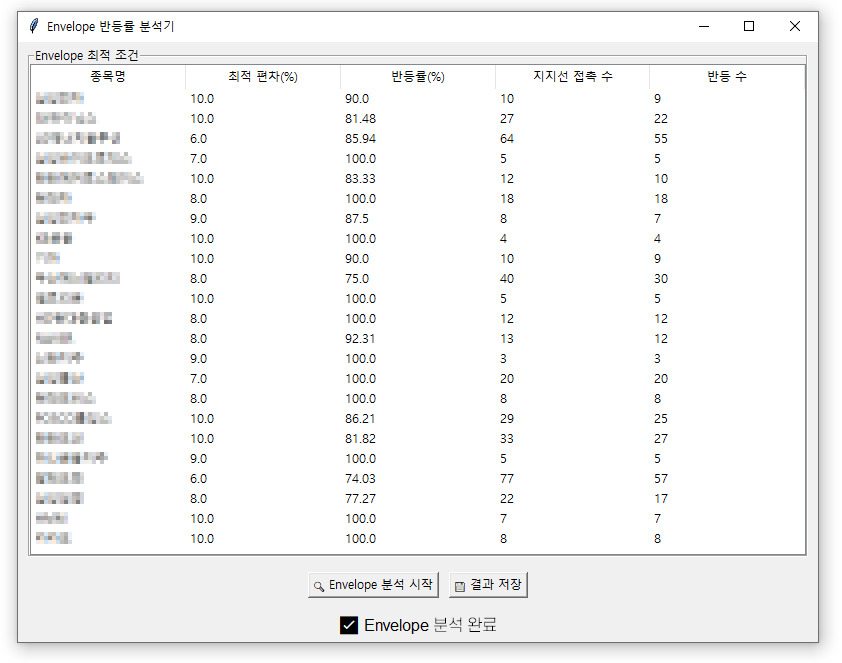Save results with 결과 저장 button
Screen dimensions: 842x663
(488, 585)
